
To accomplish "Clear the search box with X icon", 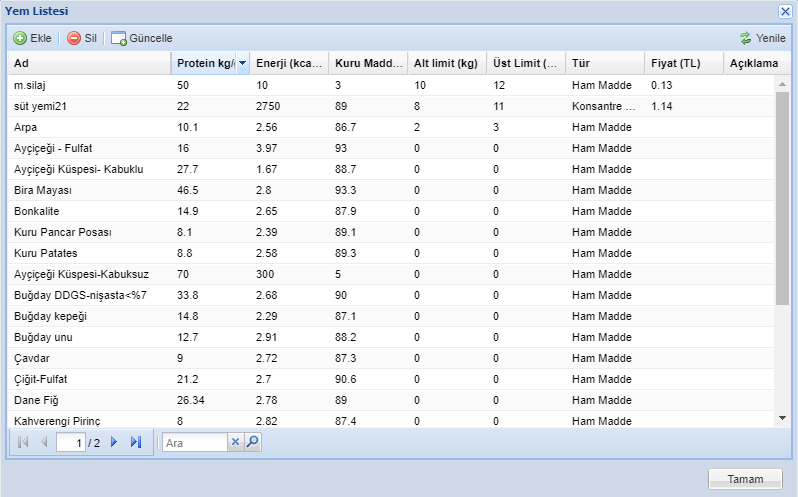I will click(x=236, y=442).
